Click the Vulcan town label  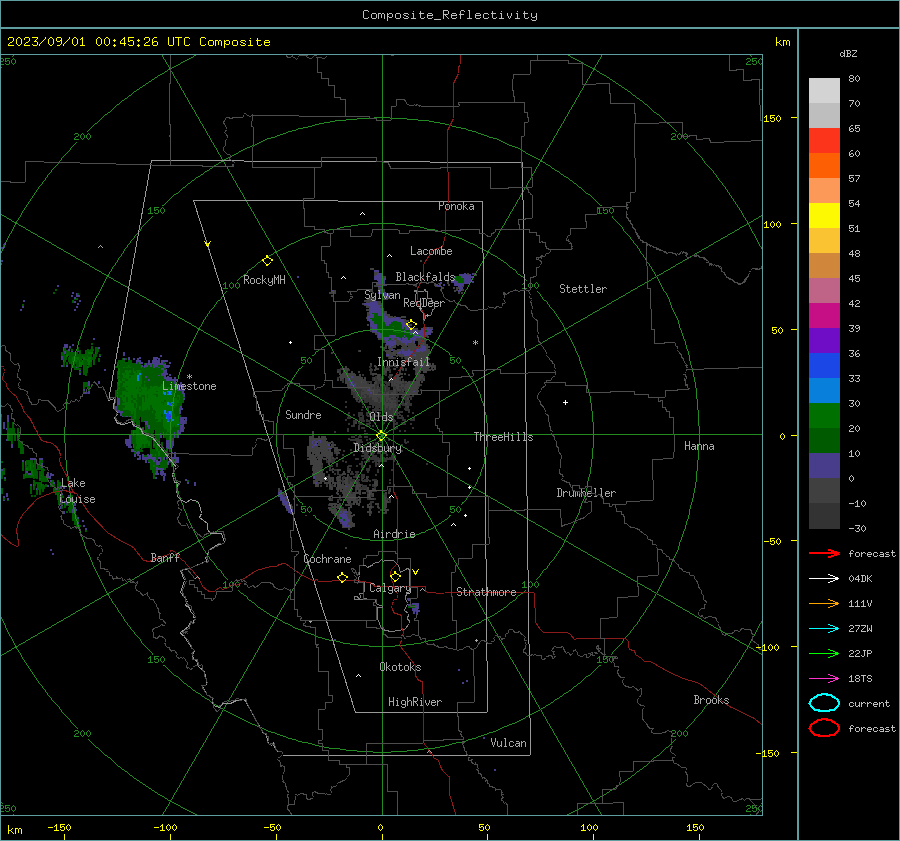click(x=508, y=743)
